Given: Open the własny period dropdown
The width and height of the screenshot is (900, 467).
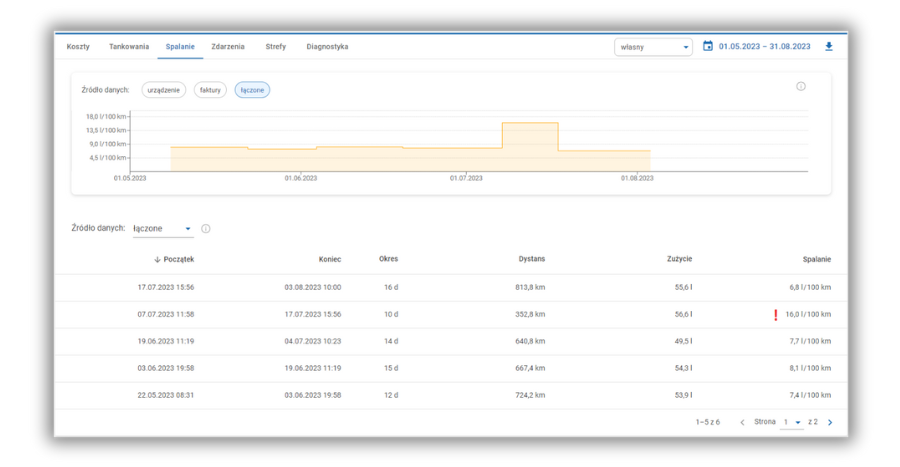Looking at the screenshot, I should click(654, 47).
